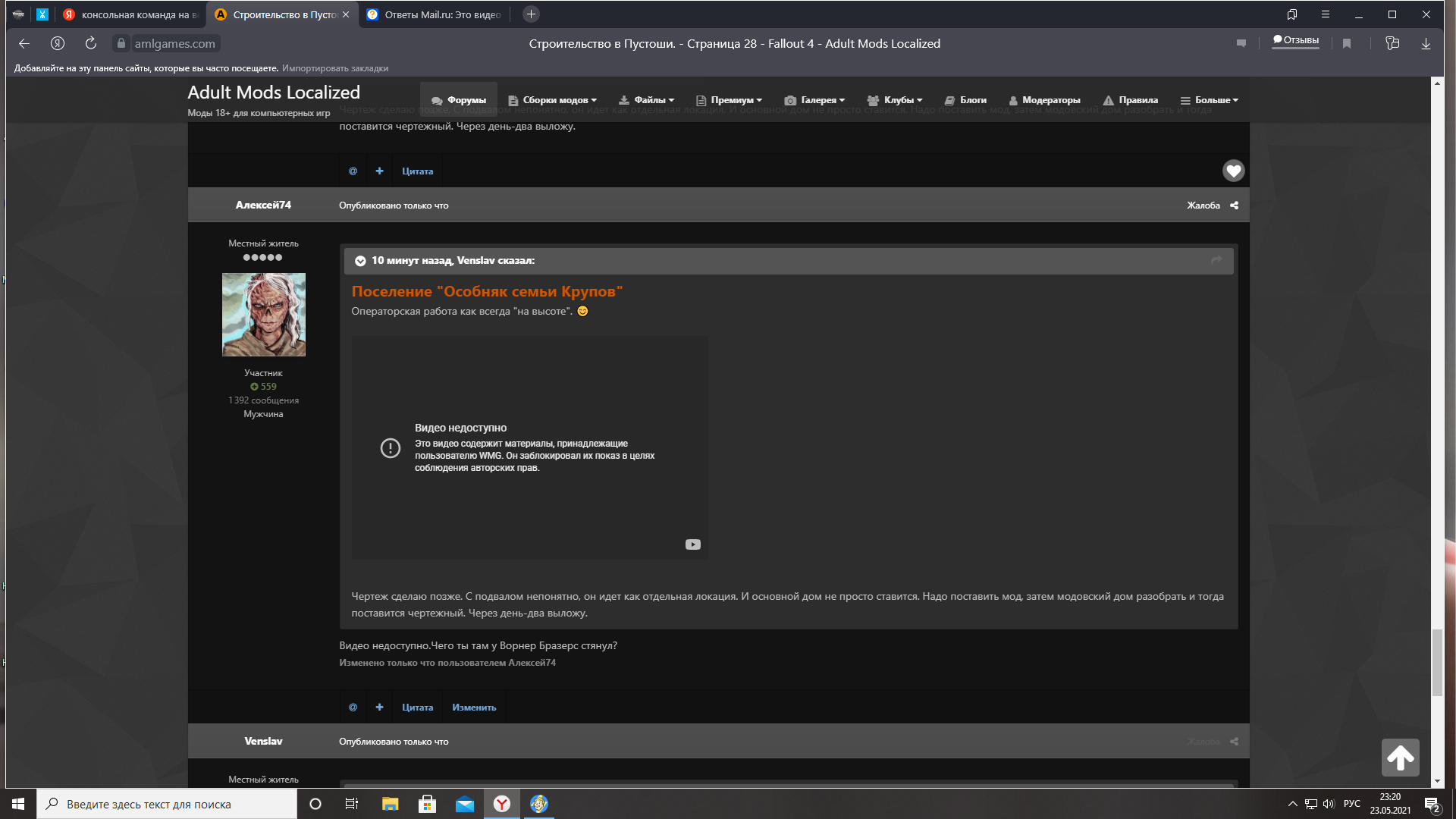This screenshot has height=819, width=1456.
Task: Open the browser downloads icon
Action: pyautogui.click(x=1426, y=43)
